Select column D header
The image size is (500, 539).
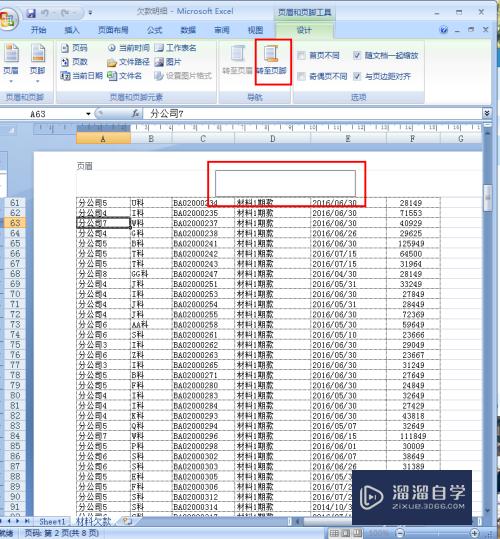(272, 139)
